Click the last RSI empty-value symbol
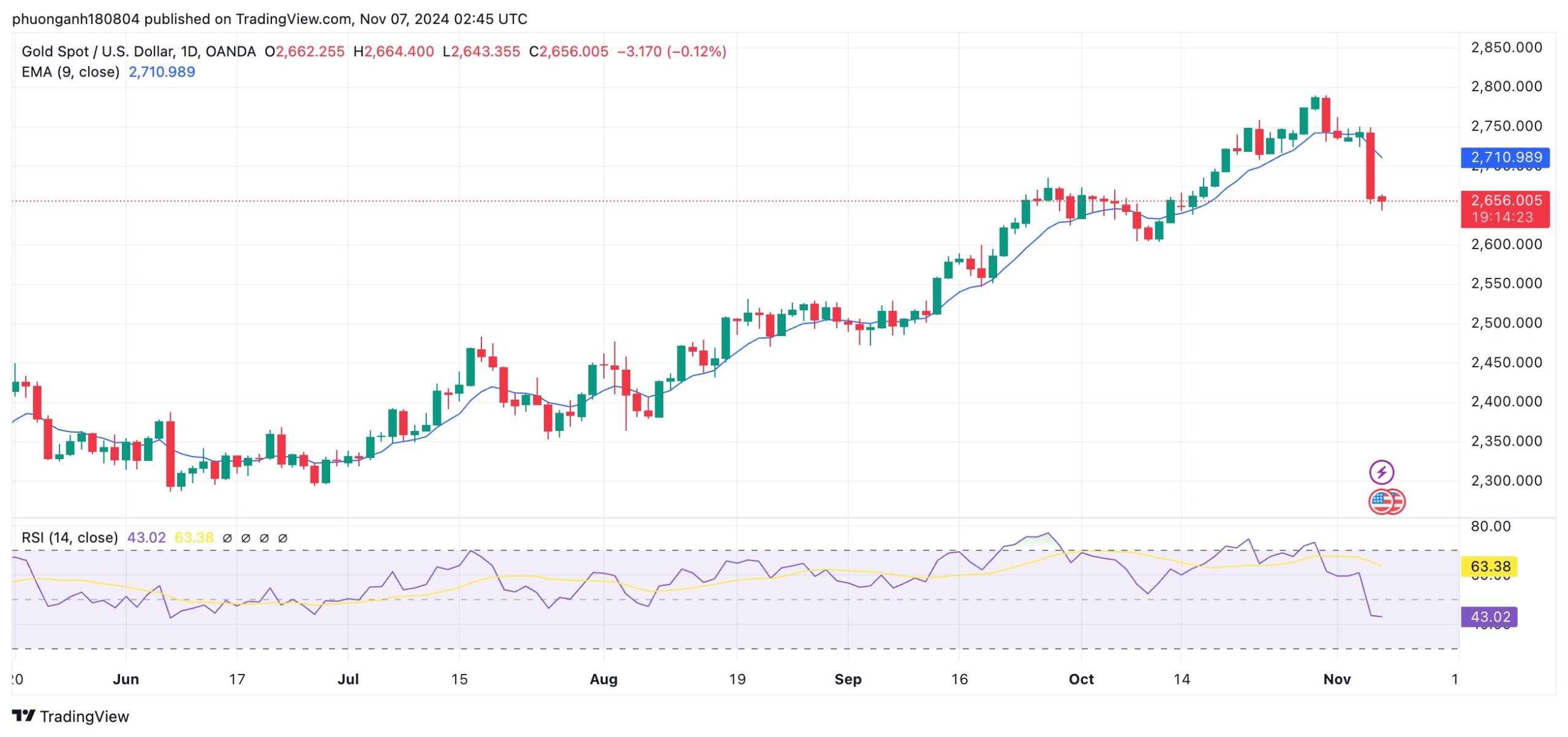The height and width of the screenshot is (737, 1568). tap(282, 538)
